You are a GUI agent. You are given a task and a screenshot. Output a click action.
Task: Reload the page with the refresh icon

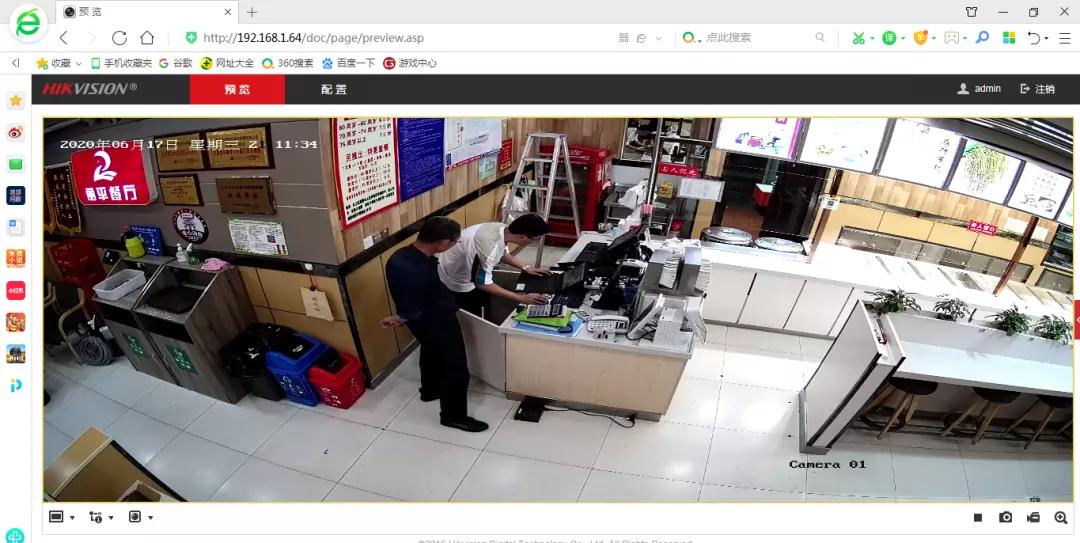coord(119,38)
